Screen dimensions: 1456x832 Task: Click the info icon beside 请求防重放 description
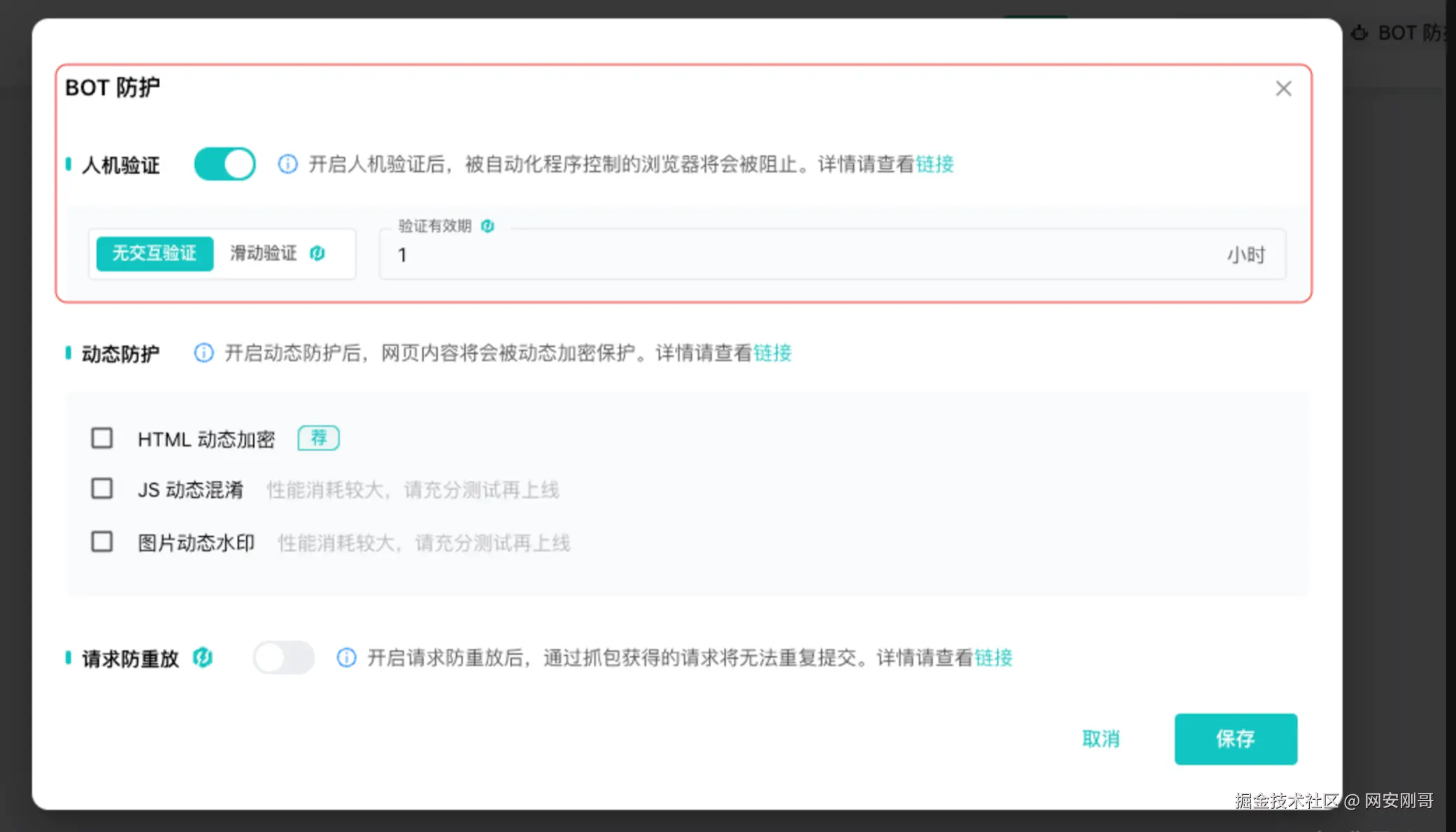coord(346,658)
